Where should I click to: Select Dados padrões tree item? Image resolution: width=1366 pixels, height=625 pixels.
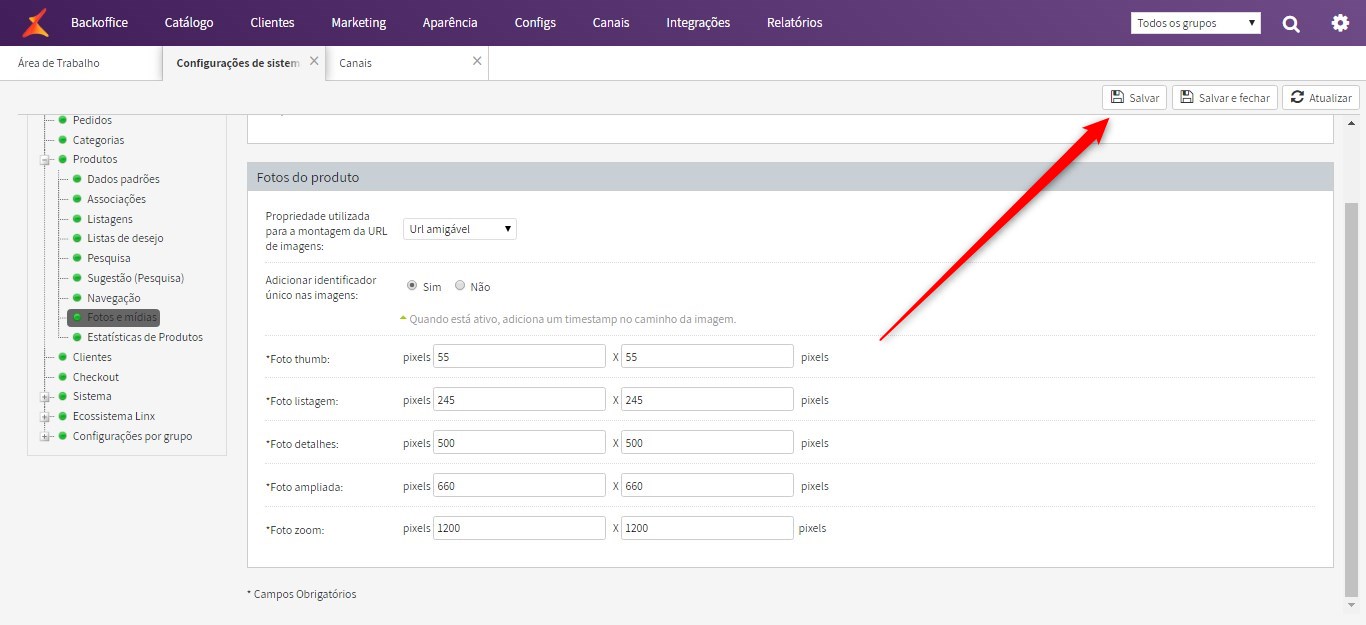[123, 179]
